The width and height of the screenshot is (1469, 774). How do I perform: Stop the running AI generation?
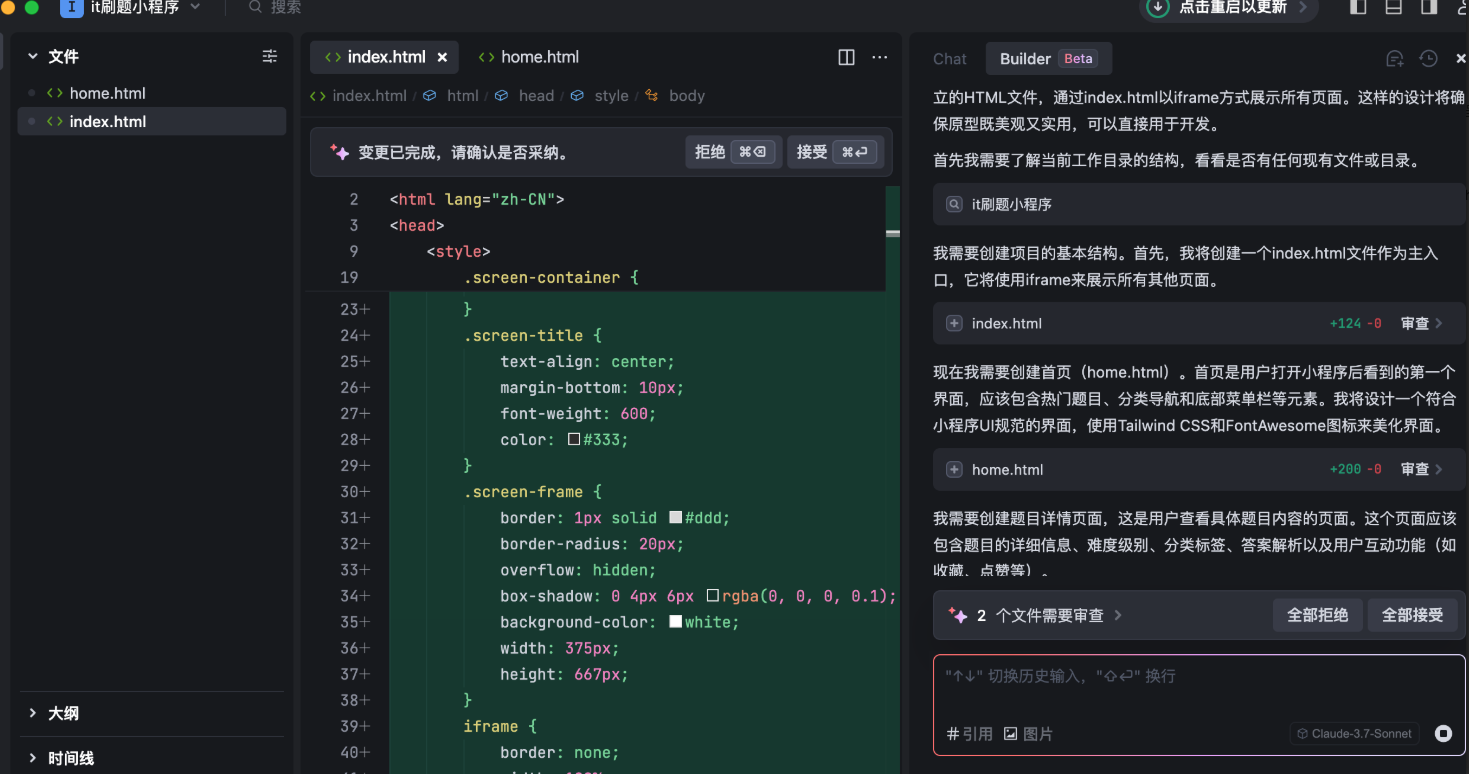click(x=1443, y=733)
